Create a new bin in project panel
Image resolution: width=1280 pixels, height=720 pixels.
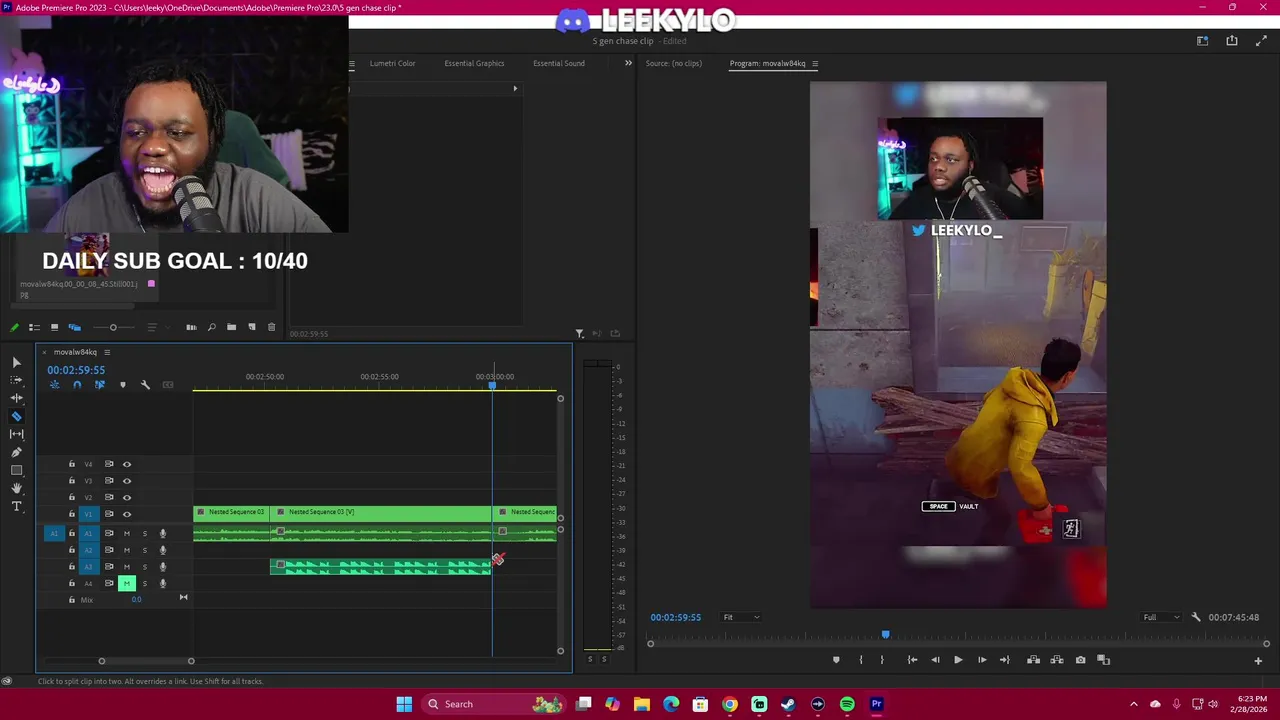coord(231,327)
